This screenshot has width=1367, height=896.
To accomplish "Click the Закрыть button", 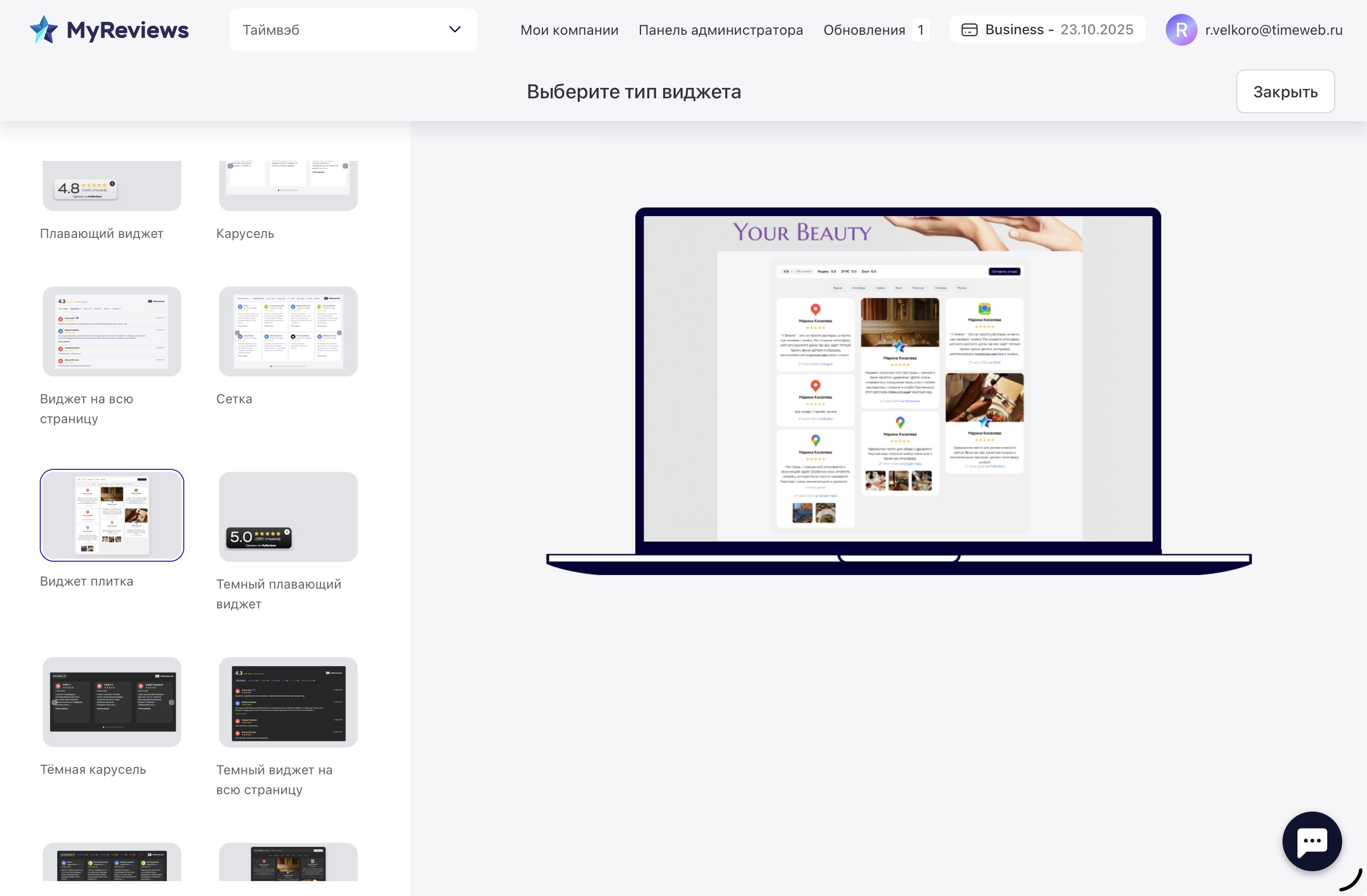I will pyautogui.click(x=1285, y=91).
